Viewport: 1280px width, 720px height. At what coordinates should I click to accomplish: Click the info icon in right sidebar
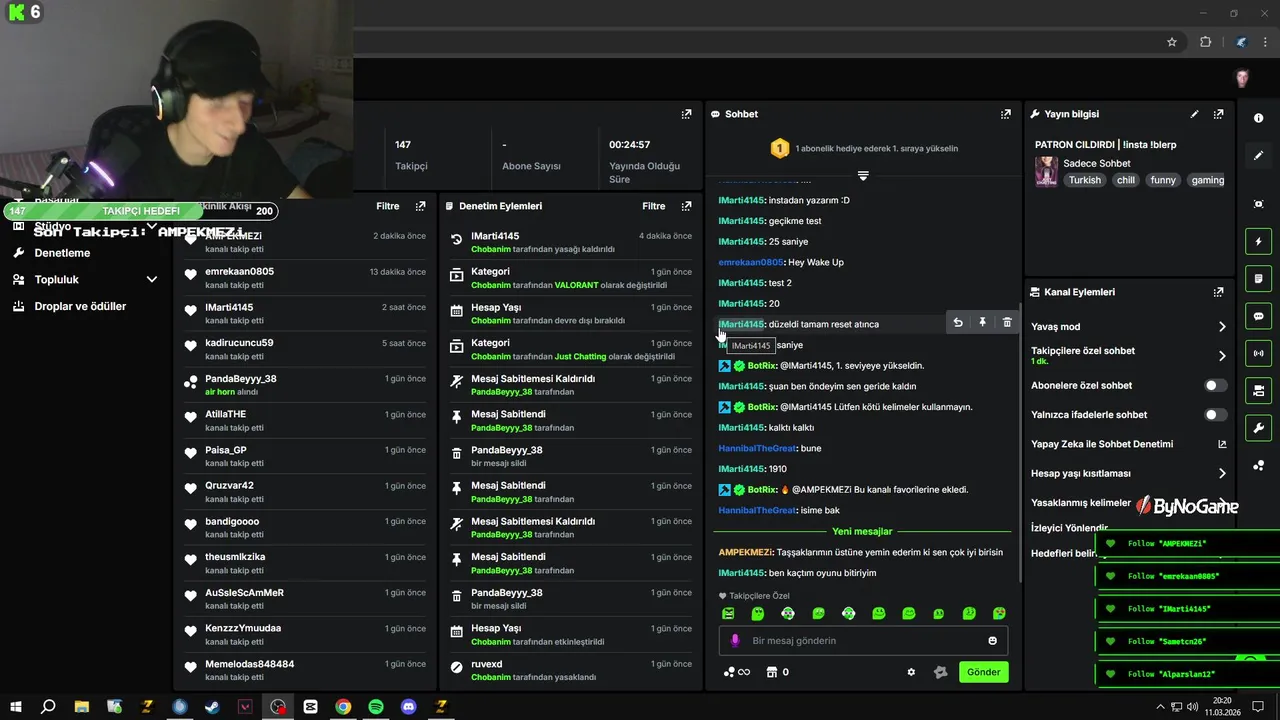tap(1258, 118)
